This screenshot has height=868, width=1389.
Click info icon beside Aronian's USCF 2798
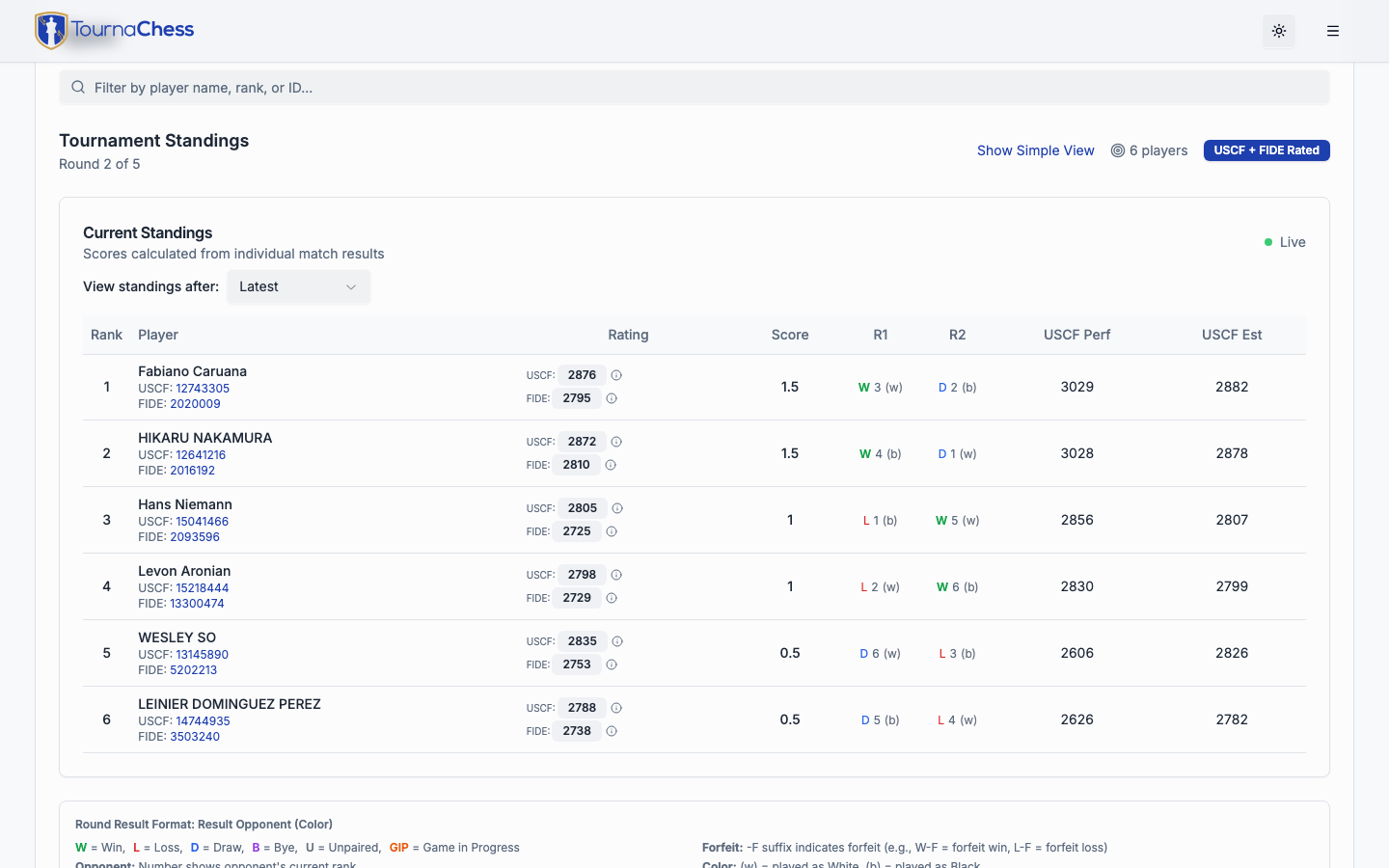616,575
